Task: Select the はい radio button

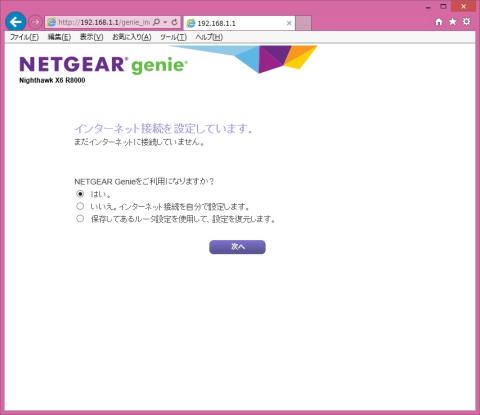Action: (x=80, y=194)
